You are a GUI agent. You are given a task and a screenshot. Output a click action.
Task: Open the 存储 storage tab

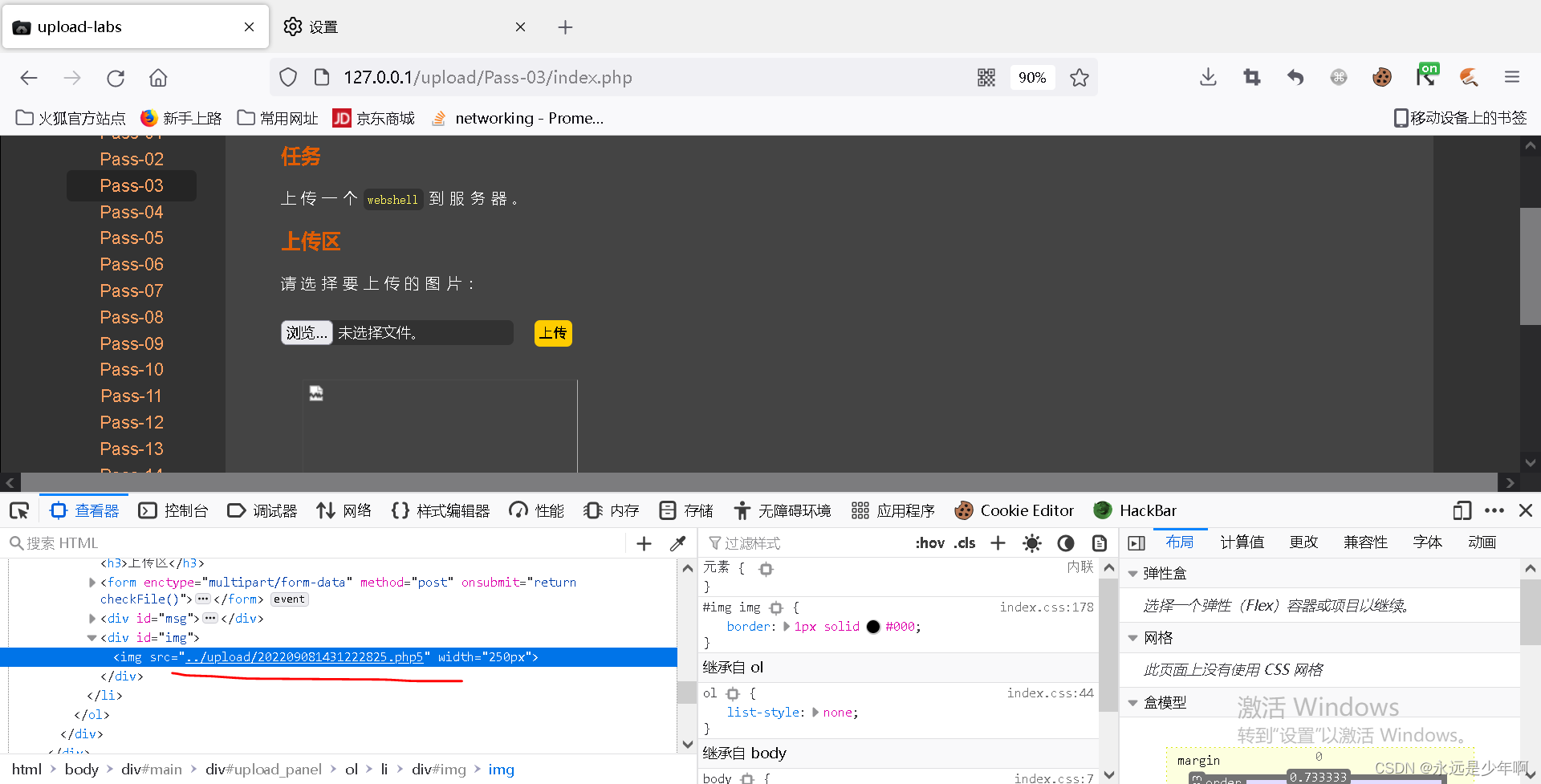[x=686, y=510]
